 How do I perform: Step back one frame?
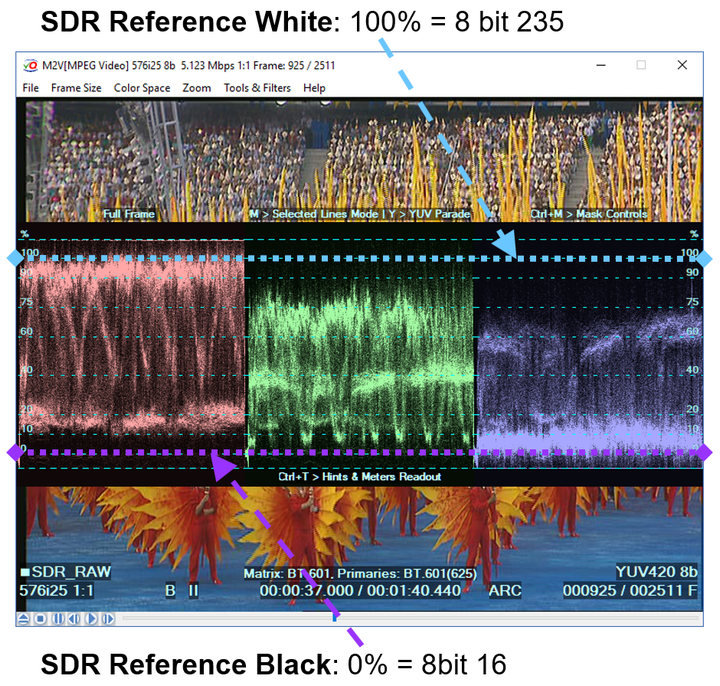pyautogui.click(x=74, y=618)
